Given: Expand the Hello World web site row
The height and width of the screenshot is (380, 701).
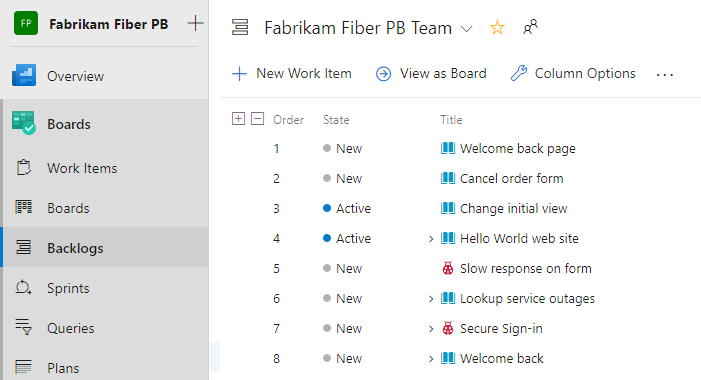Looking at the screenshot, I should [x=431, y=239].
